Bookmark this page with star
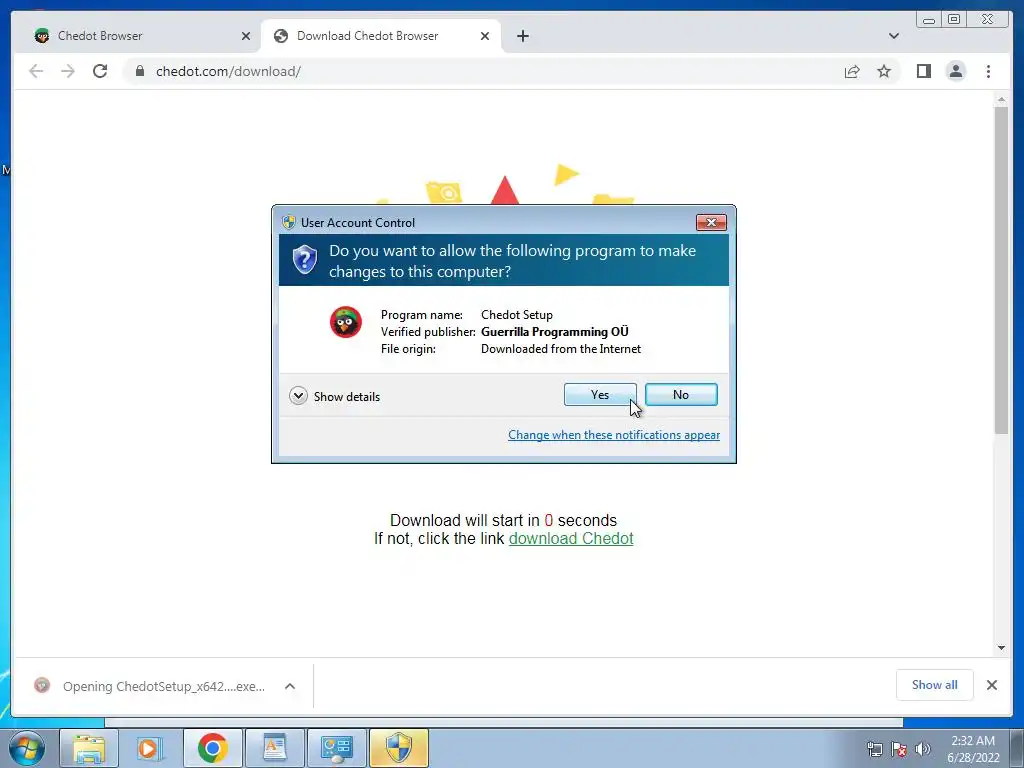This screenshot has height=768, width=1024. point(884,71)
